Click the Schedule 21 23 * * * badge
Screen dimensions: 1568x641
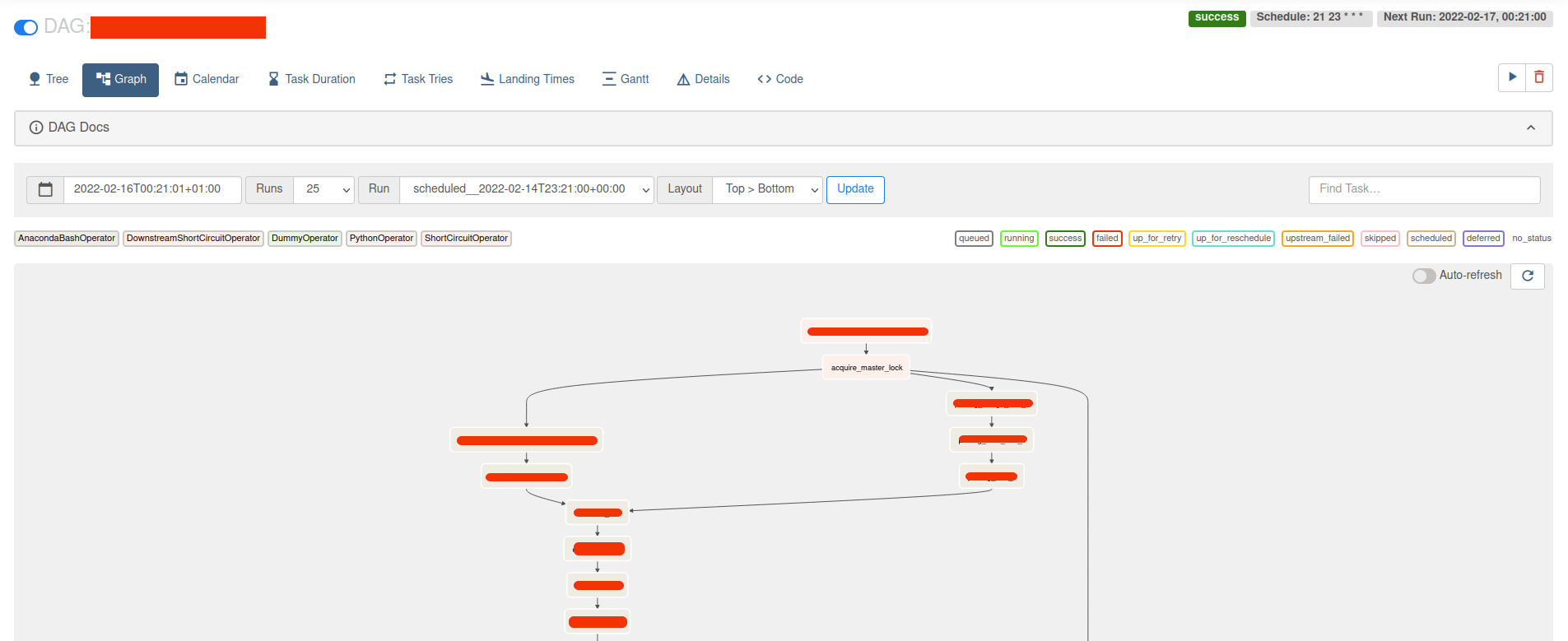(1310, 17)
